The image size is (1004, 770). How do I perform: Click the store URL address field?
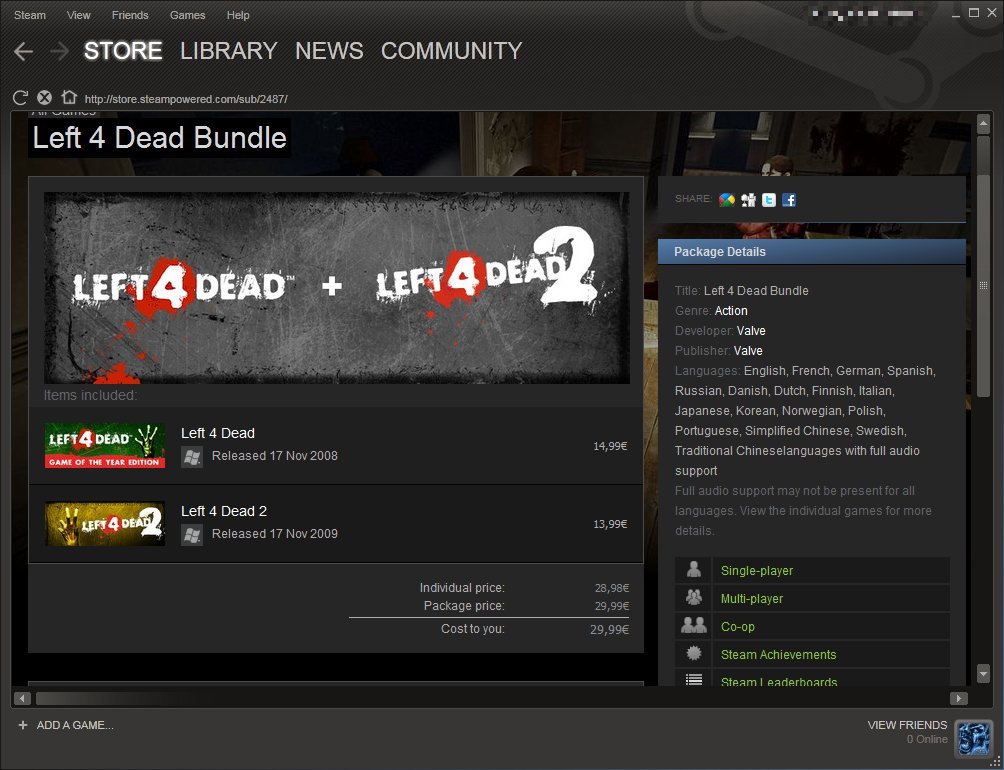[x=186, y=99]
